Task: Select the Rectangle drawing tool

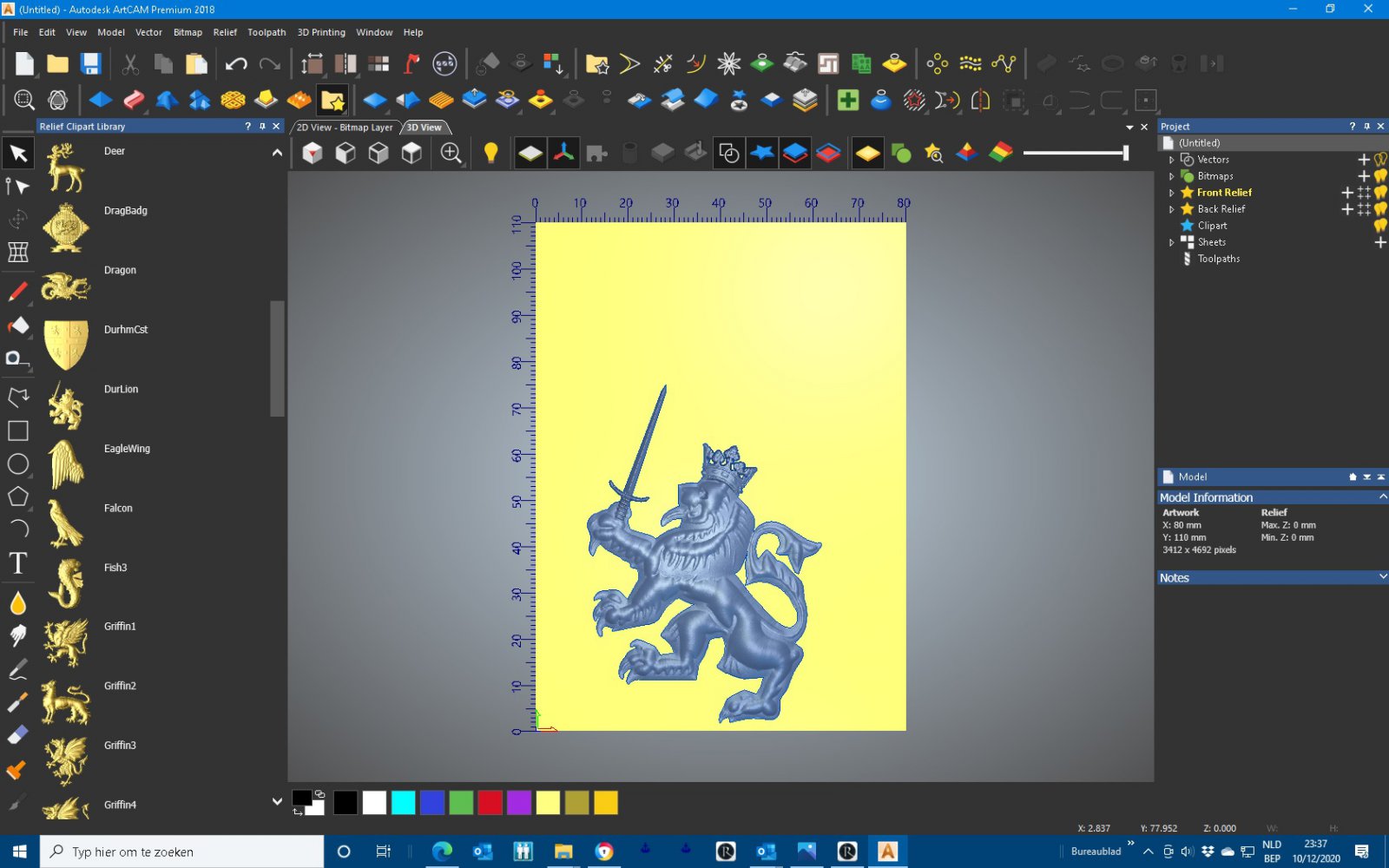Action: 17,431
